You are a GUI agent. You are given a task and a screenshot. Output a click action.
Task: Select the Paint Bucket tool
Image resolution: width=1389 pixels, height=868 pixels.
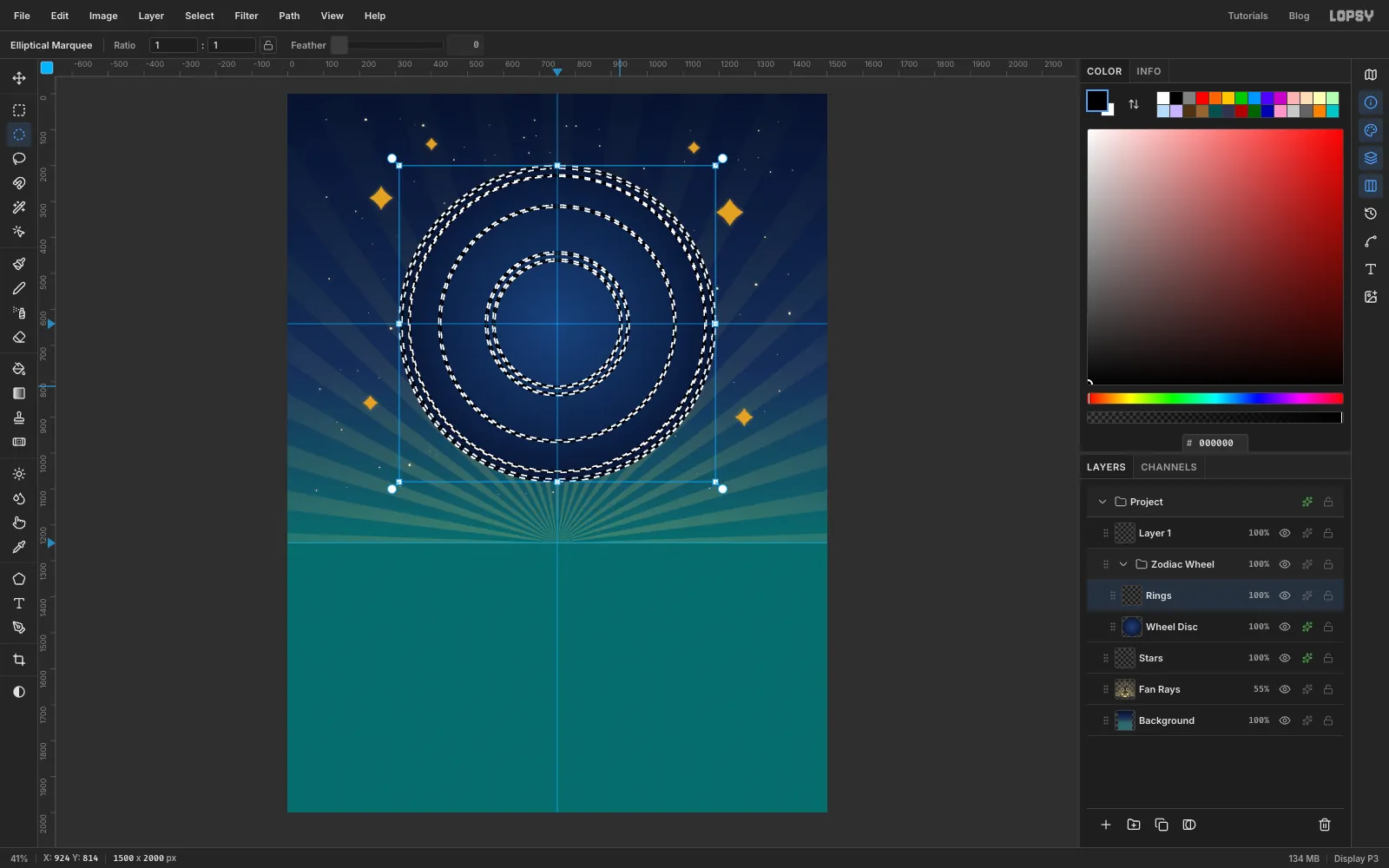click(x=19, y=369)
